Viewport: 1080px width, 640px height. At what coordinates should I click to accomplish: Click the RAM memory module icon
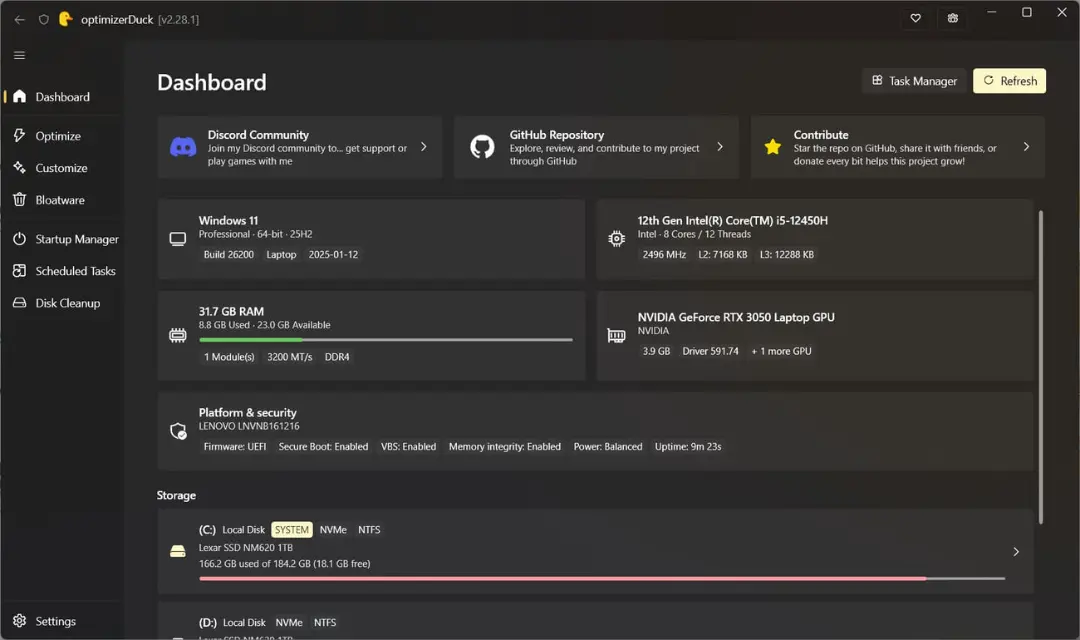pyautogui.click(x=178, y=336)
